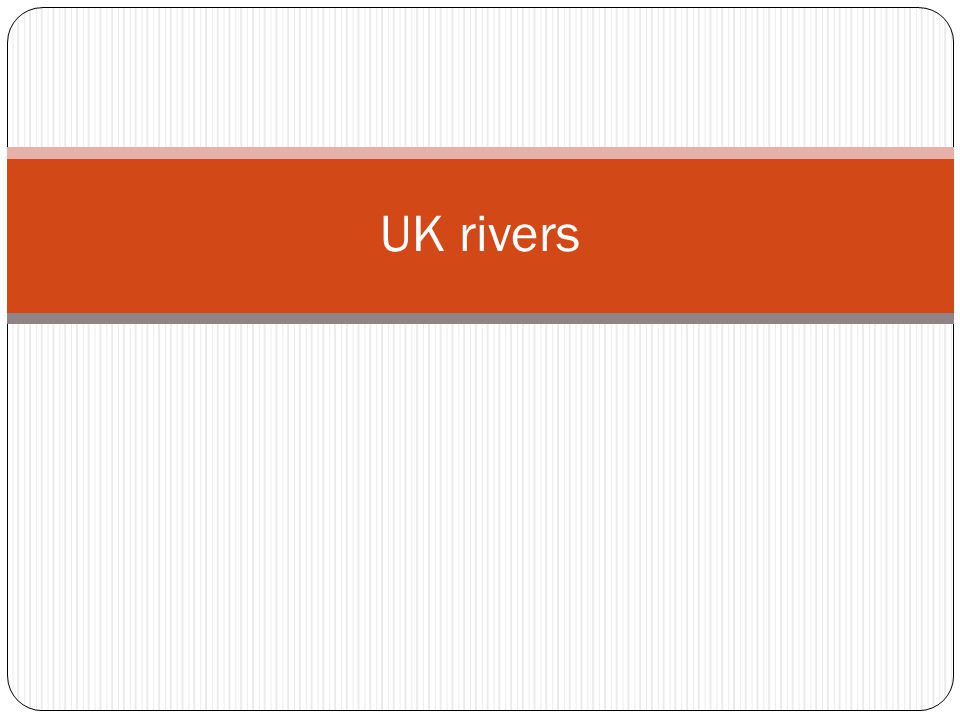Click the slide's top-left rounded corner
The image size is (960, 720).
click(17, 18)
